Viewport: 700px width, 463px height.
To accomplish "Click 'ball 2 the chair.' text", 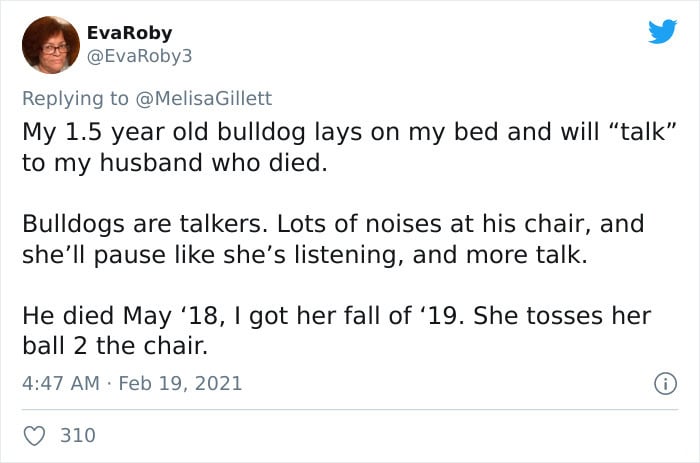I will click(115, 346).
